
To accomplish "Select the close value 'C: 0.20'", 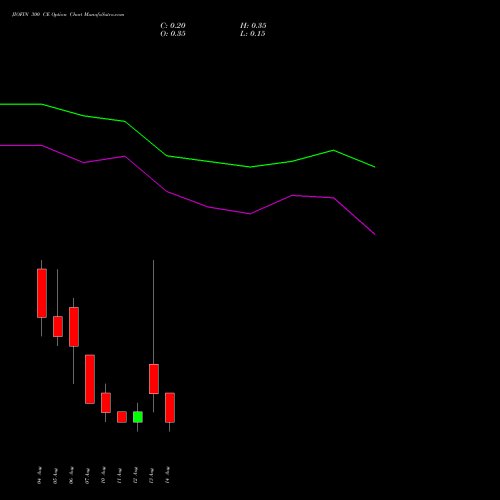I will coord(173,26).
